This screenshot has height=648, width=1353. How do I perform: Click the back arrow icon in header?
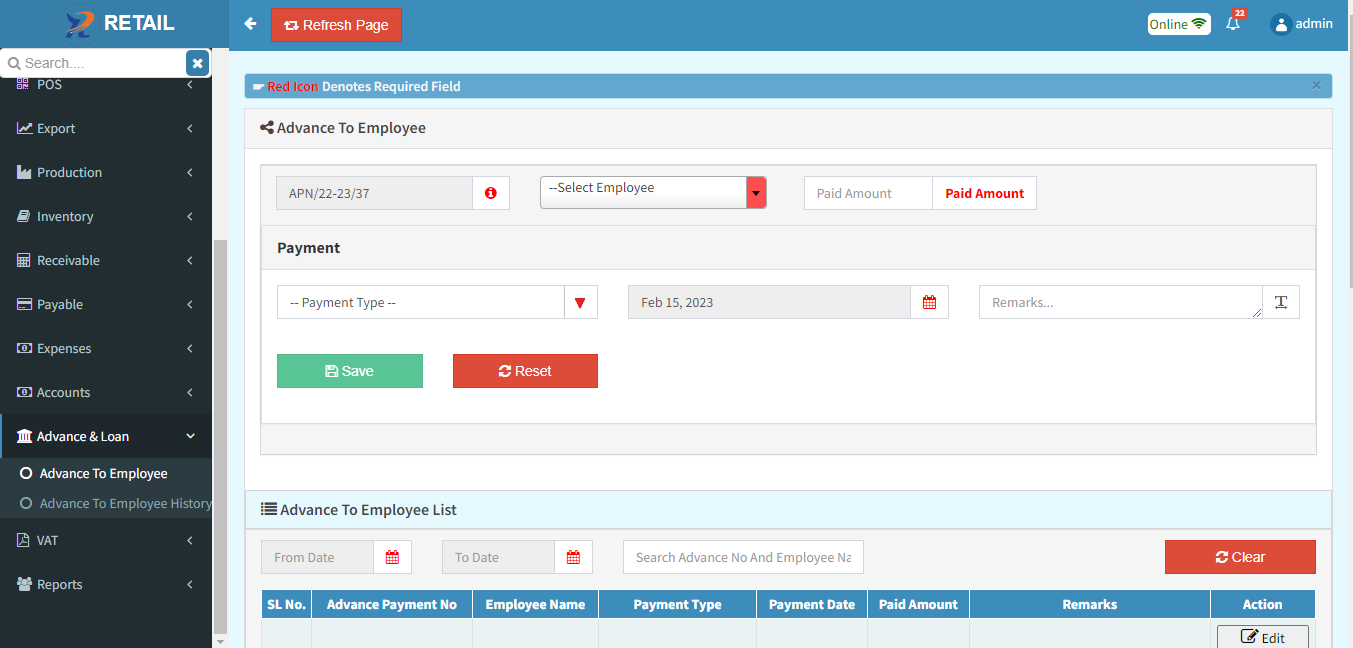[250, 24]
